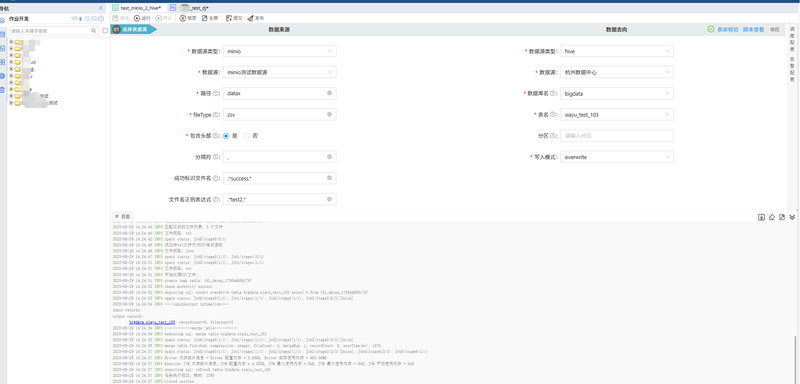Expand the first folder in the job tree
Screen dimensions: 800x384
11,42
